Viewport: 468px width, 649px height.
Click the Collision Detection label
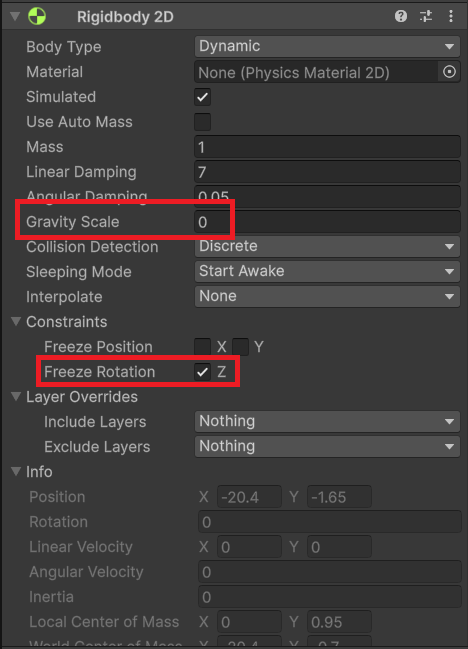click(92, 247)
